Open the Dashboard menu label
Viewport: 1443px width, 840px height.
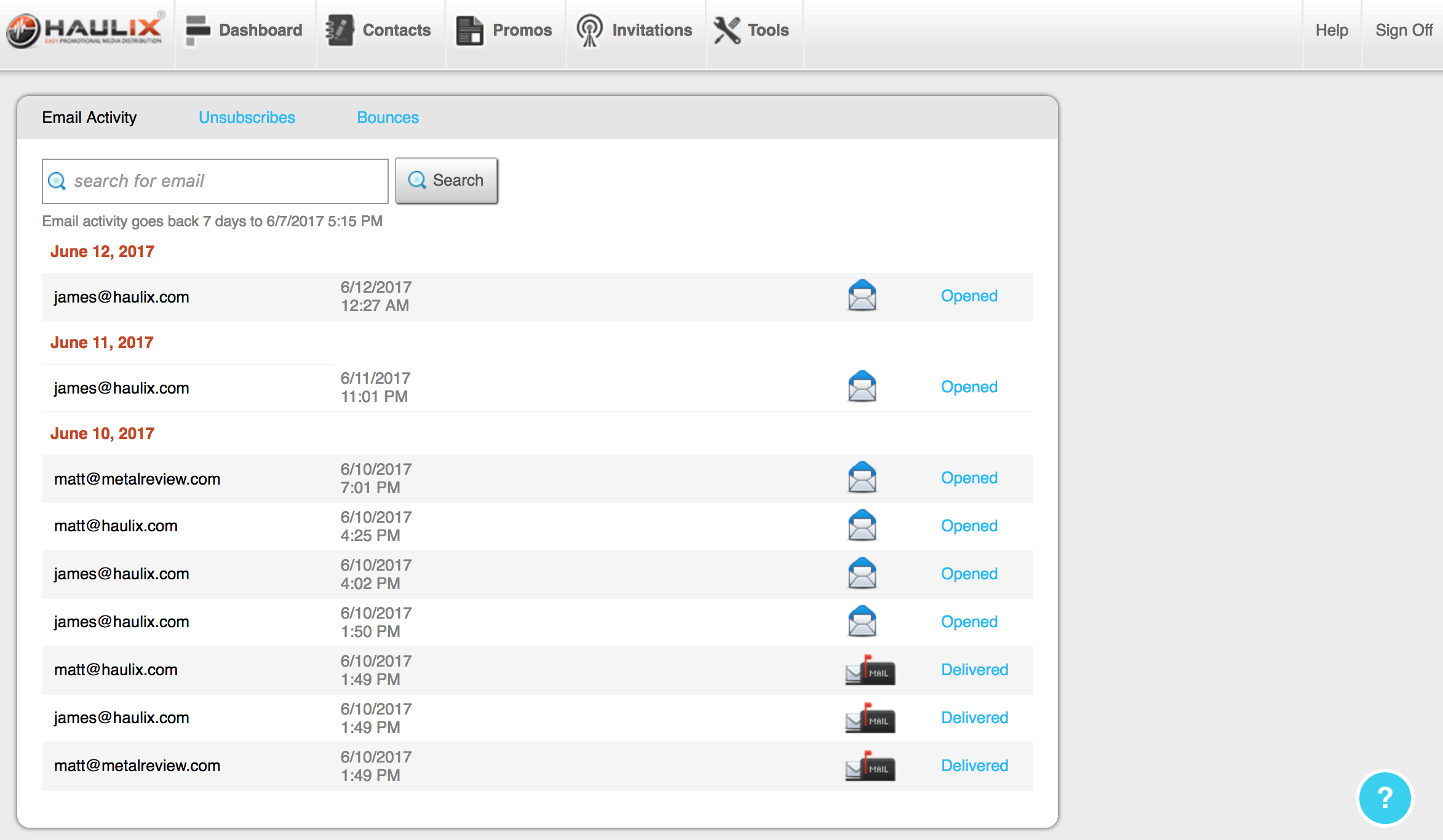pos(261,30)
